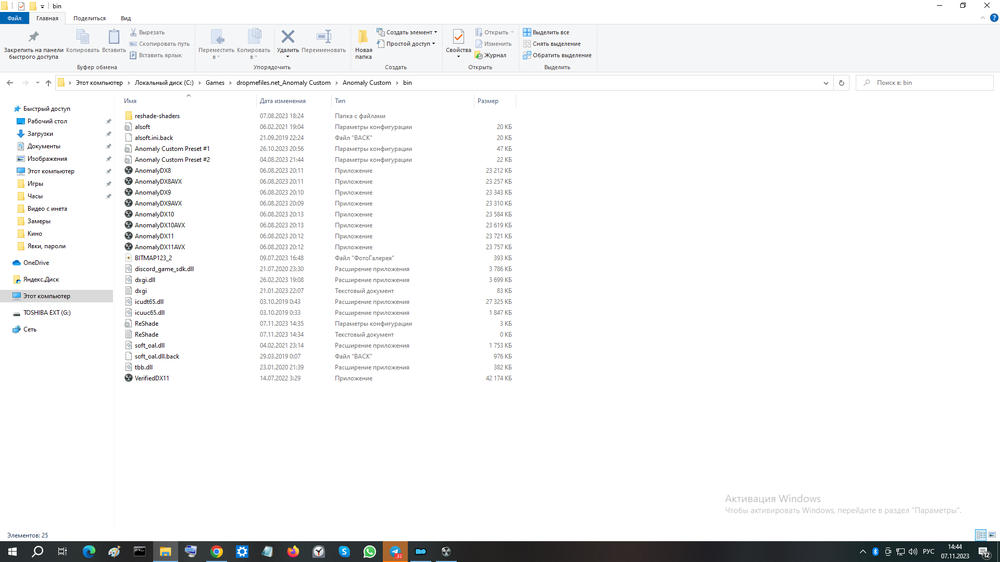Refresh the current folder view
This screenshot has width=1000, height=562.
click(842, 83)
